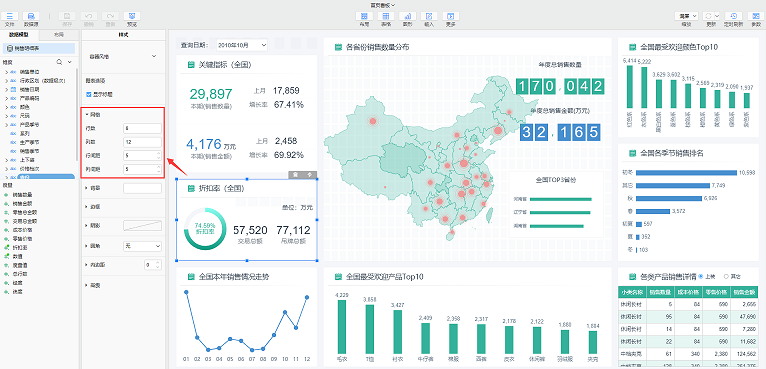This screenshot has height=369, width=766.
Task: Click the 输入 (input) component icon
Action: point(429,16)
